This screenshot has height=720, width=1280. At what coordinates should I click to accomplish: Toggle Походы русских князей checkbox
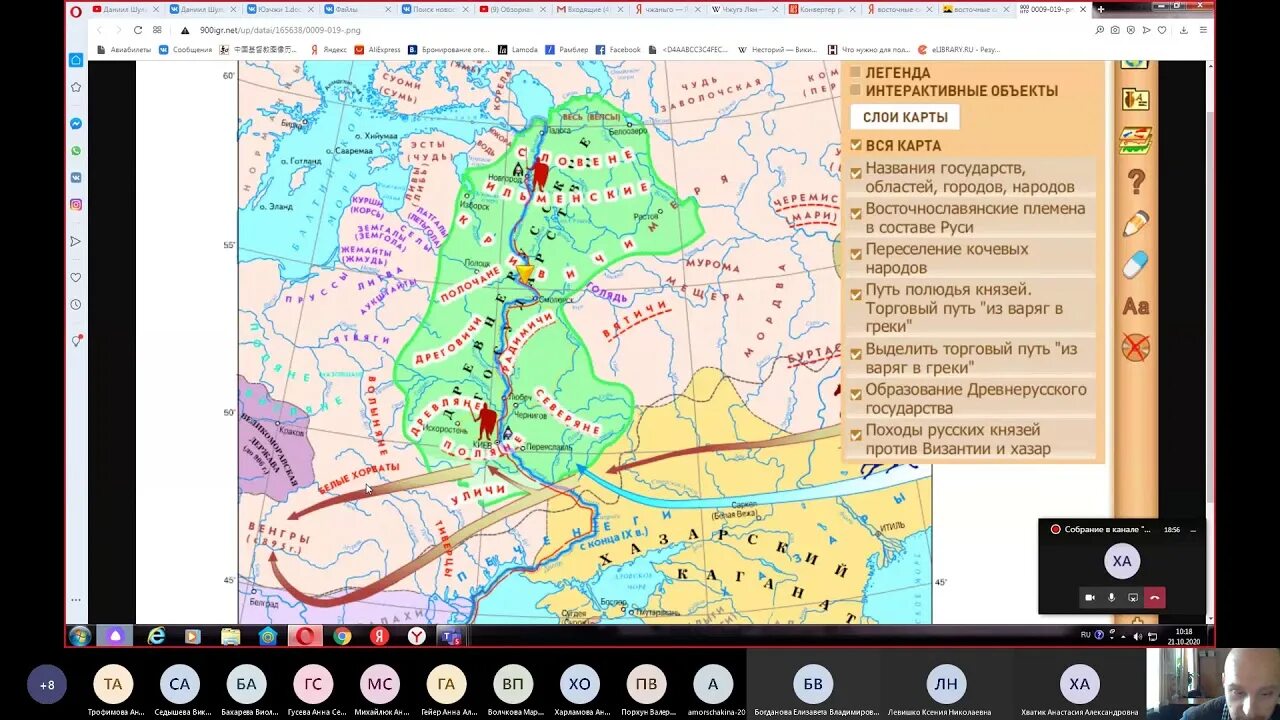(856, 434)
